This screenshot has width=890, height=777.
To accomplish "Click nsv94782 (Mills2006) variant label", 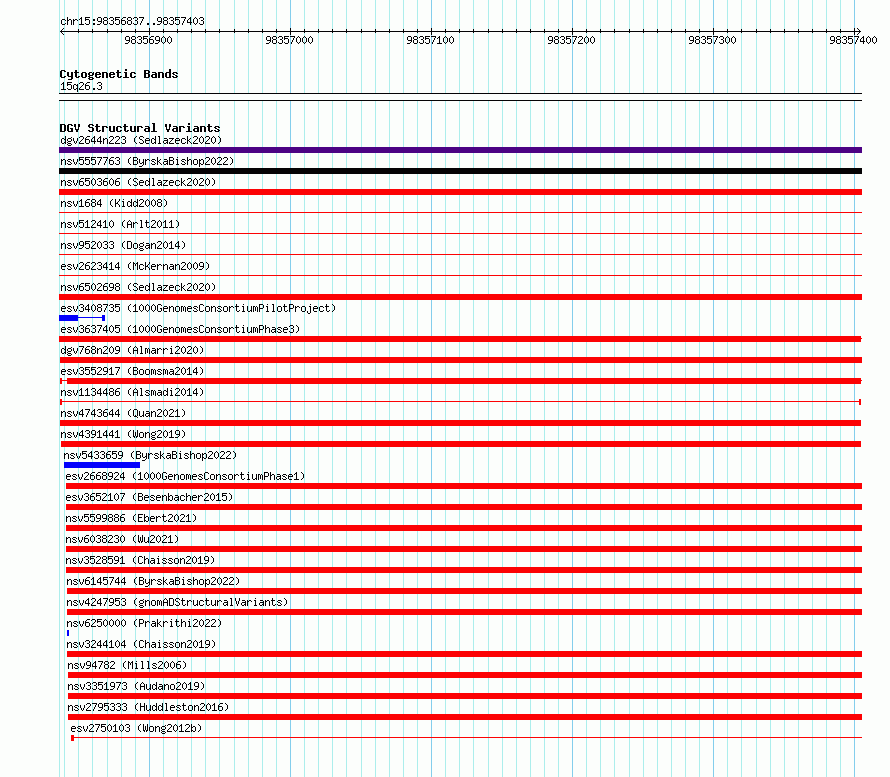I will (127, 665).
